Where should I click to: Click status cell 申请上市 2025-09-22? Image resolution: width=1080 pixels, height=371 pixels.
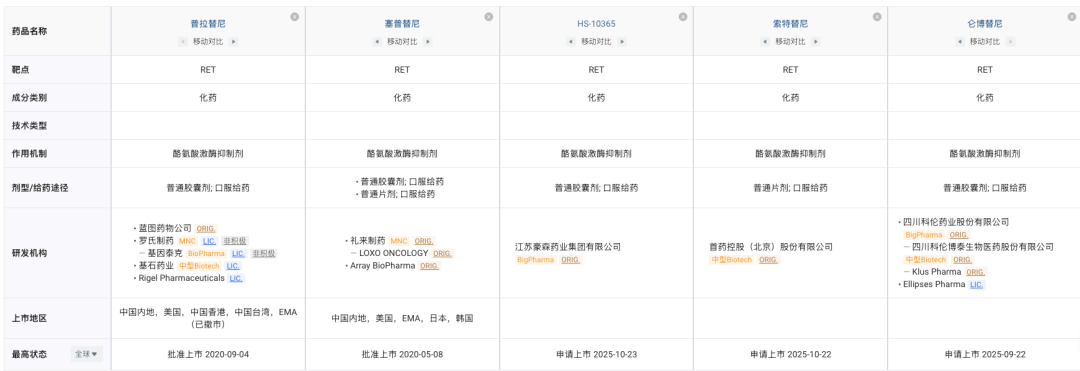pyautogui.click(x=985, y=354)
